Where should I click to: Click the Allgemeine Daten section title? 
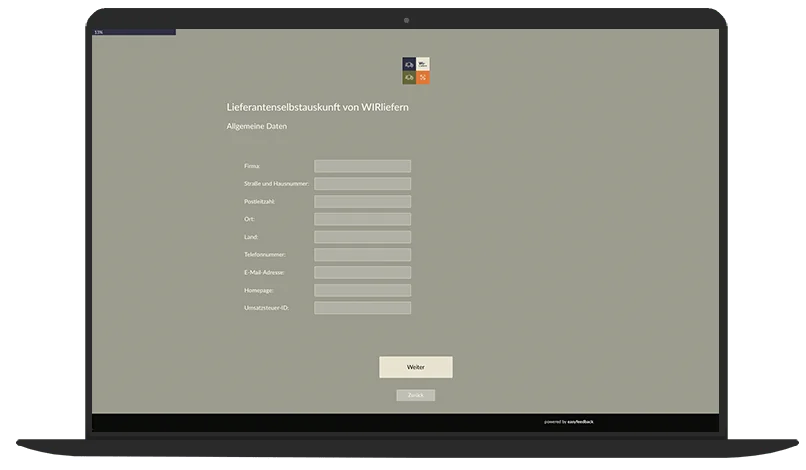tap(257, 127)
